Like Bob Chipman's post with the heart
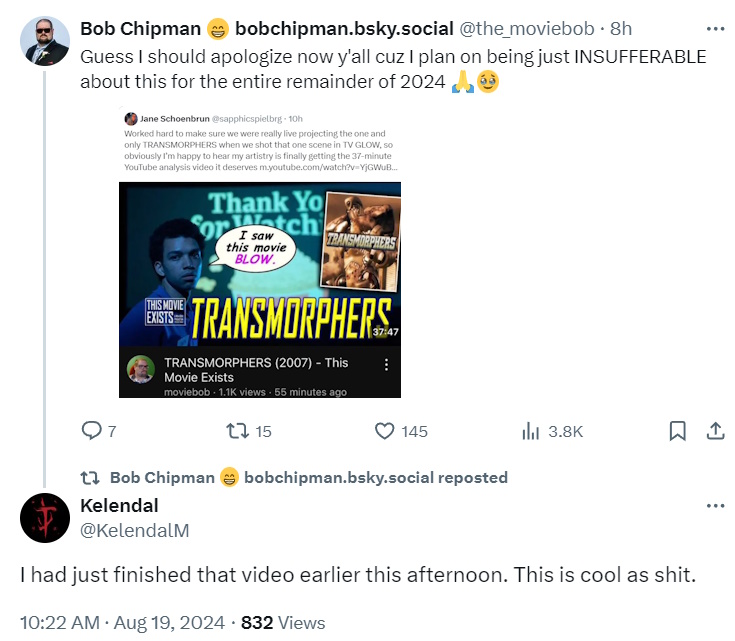The height and width of the screenshot is (641, 735). tap(384, 431)
